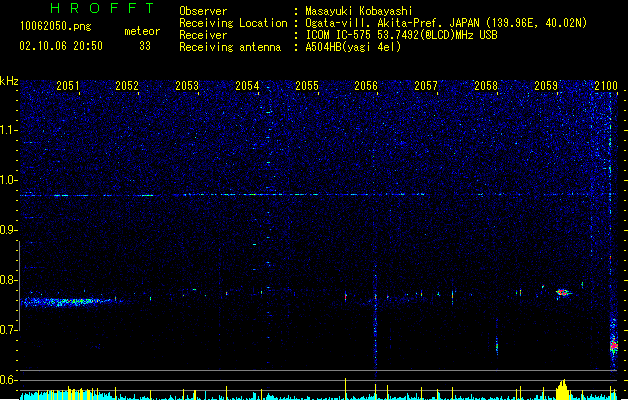Click the 2058 time marker
The width and height of the screenshot is (629, 400).
click(x=486, y=86)
